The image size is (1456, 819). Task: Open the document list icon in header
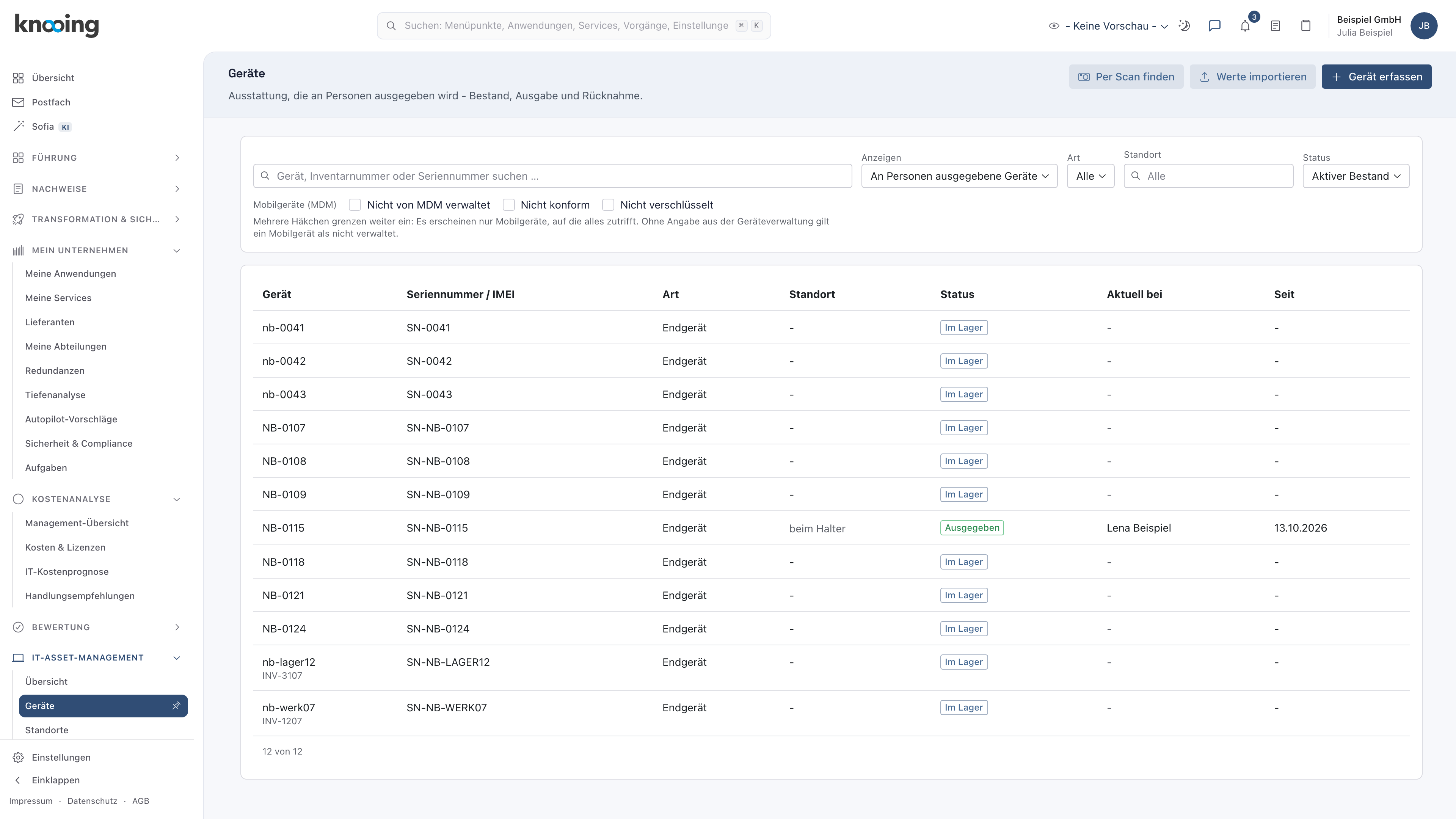pos(1275,25)
